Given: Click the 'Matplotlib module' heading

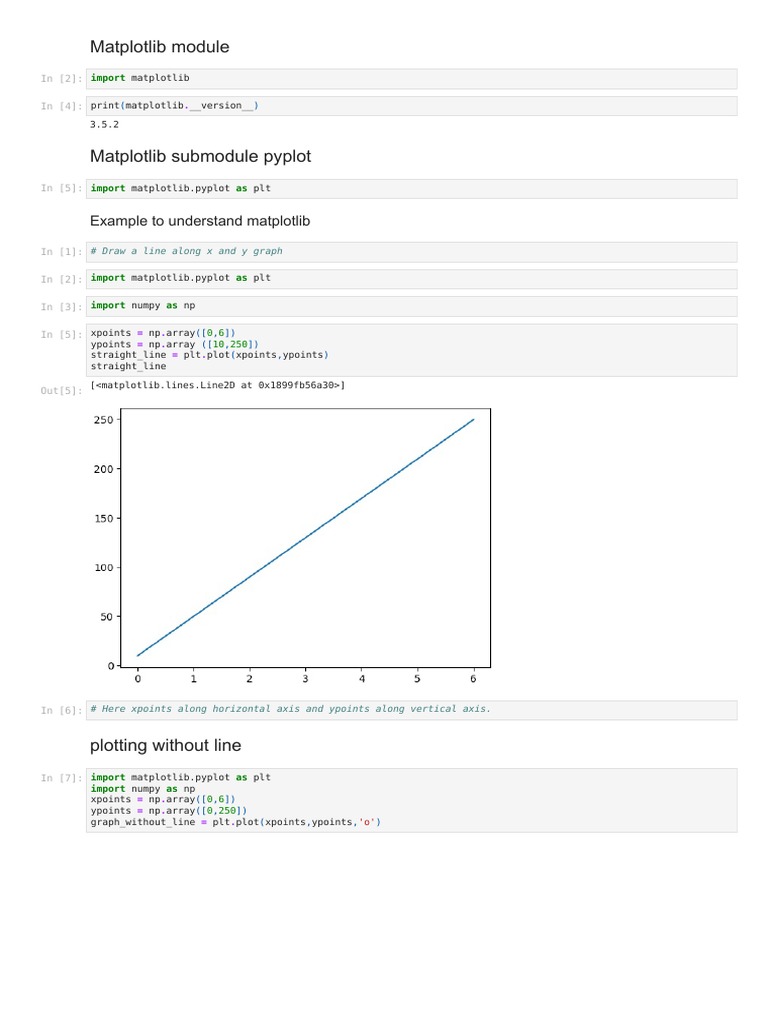Looking at the screenshot, I should 159,47.
